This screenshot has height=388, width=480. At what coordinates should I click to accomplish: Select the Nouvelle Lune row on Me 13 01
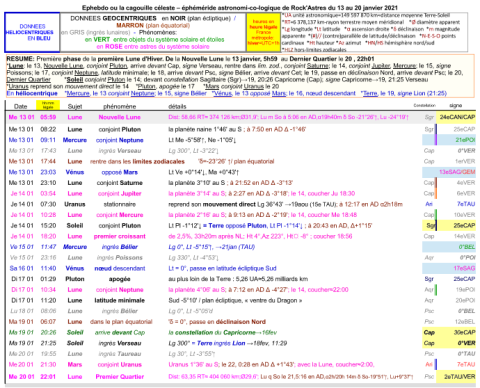pyautogui.click(x=240, y=117)
